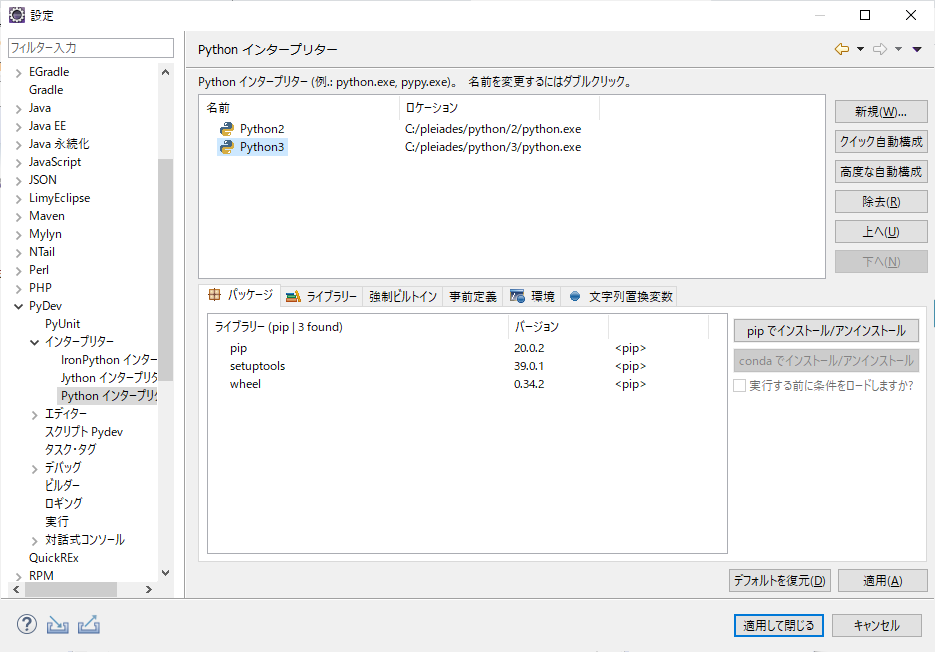Expand the JavaScript tree node
Viewport: 935px width, 652px height.
18,163
